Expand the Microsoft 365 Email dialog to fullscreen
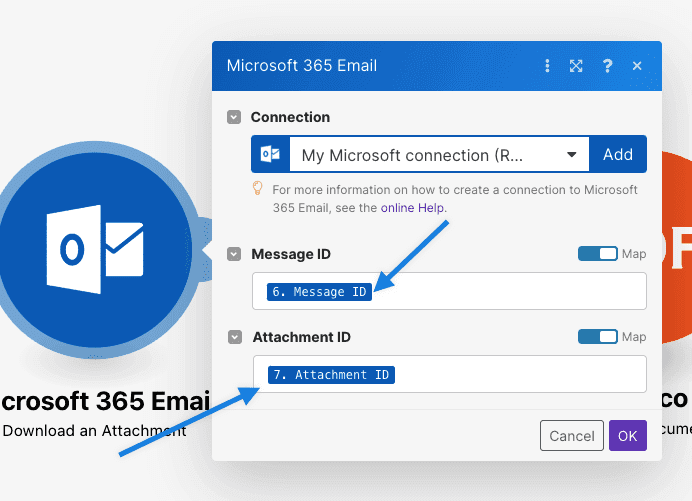The height and width of the screenshot is (501, 692). click(x=576, y=66)
